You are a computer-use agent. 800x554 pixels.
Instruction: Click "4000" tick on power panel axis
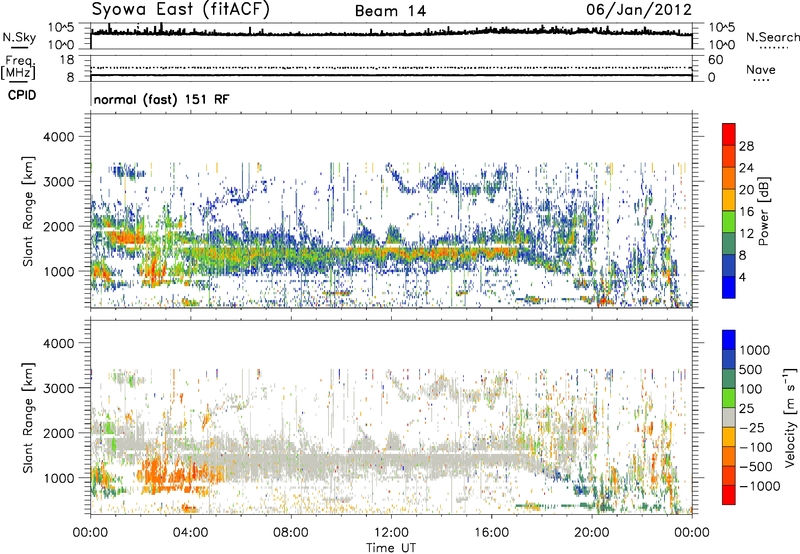click(x=59, y=137)
